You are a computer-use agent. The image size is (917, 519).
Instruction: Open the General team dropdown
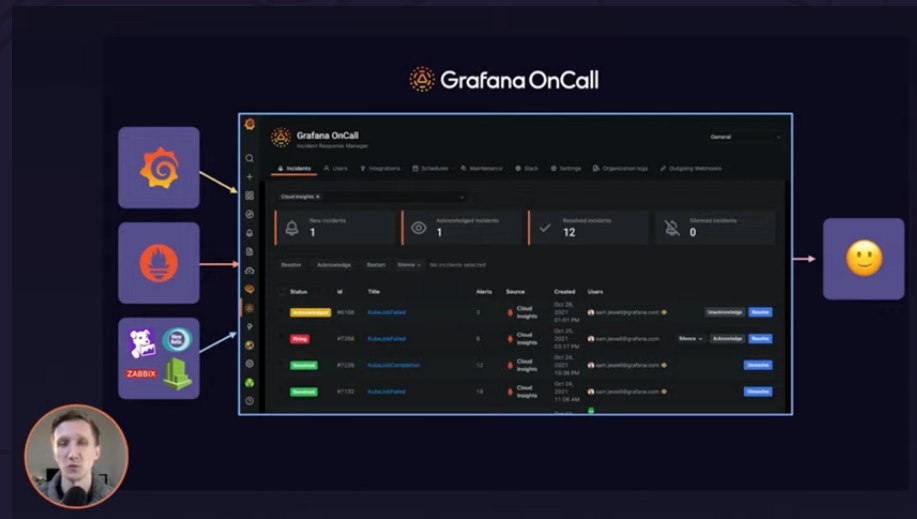(745, 137)
